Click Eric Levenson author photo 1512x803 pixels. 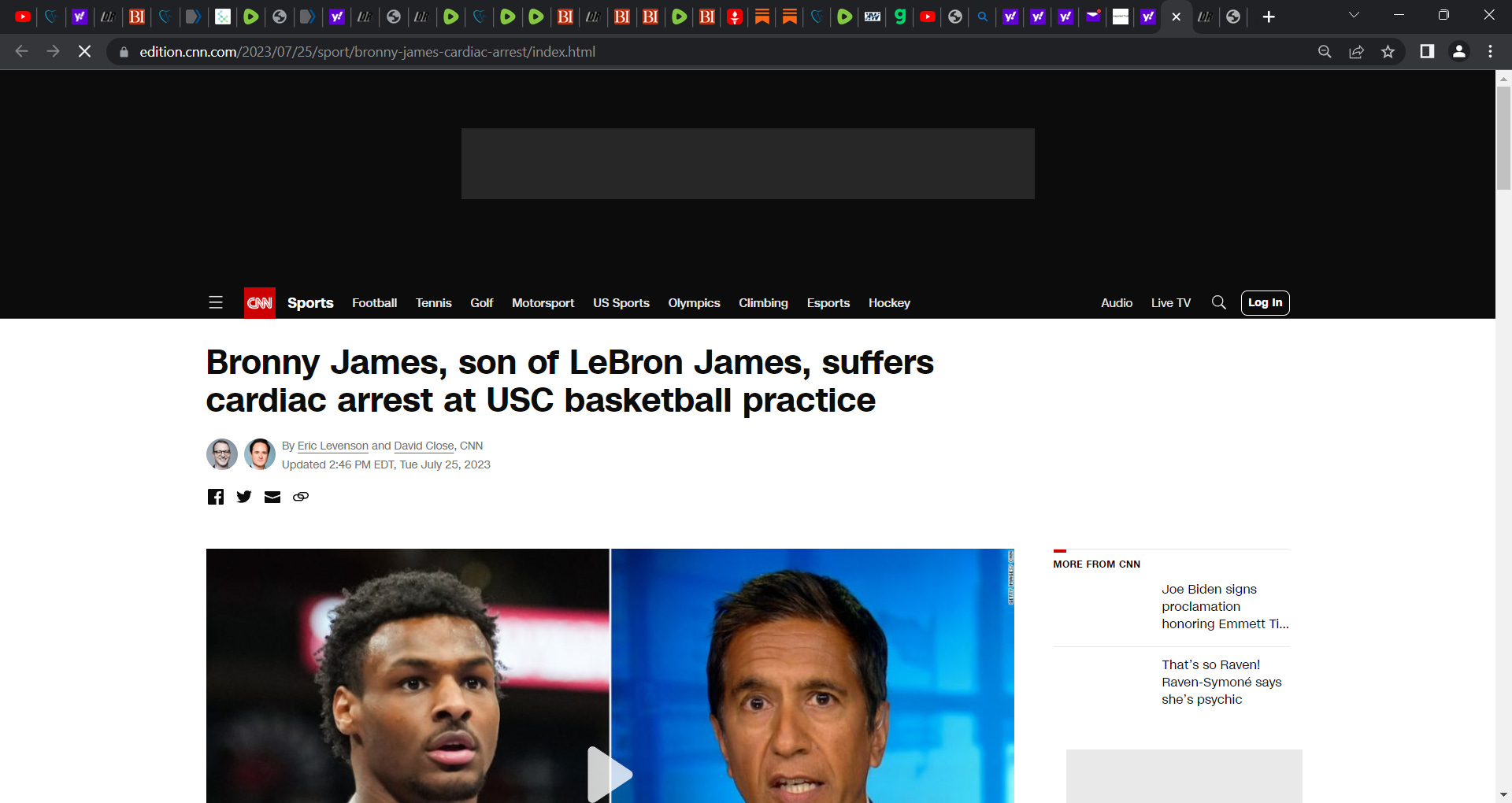tap(222, 454)
